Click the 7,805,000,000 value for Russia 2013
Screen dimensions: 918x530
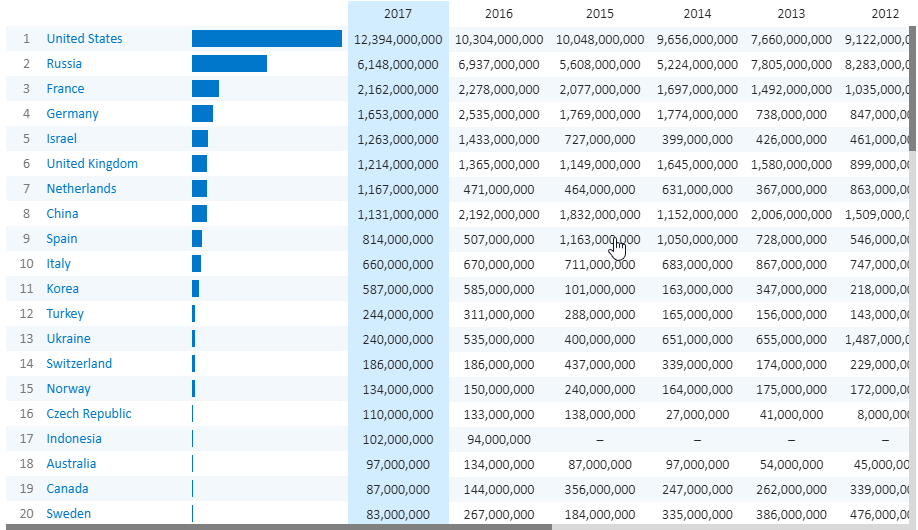(791, 64)
